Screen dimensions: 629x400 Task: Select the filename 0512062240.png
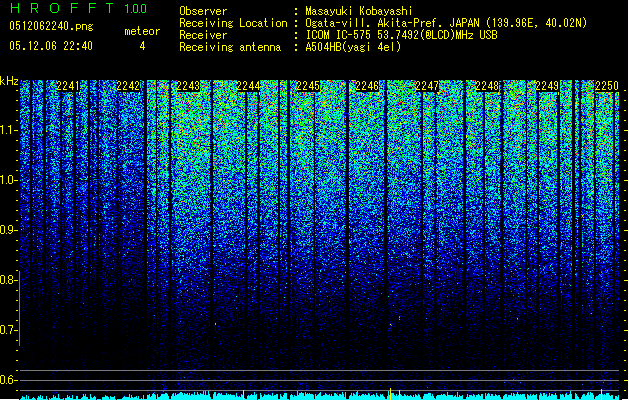[x=51, y=26]
